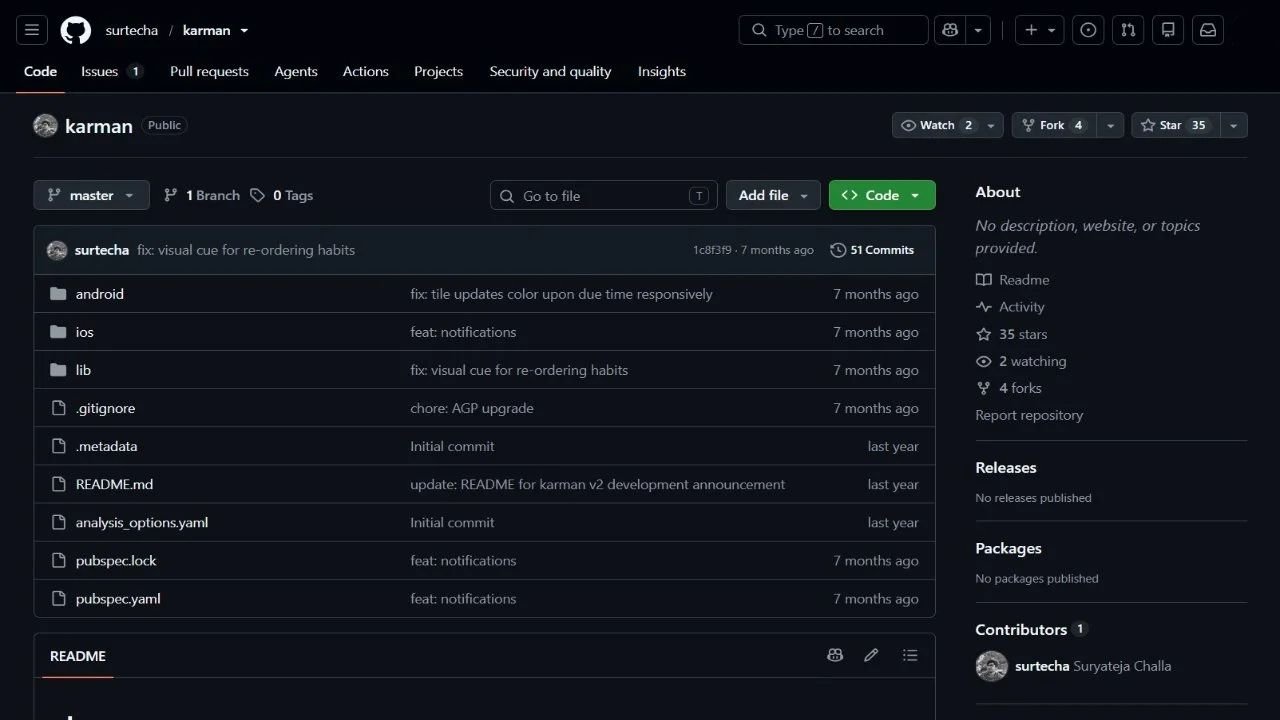This screenshot has height=720, width=1280.
Task: Star the karman repository
Action: [1175, 125]
